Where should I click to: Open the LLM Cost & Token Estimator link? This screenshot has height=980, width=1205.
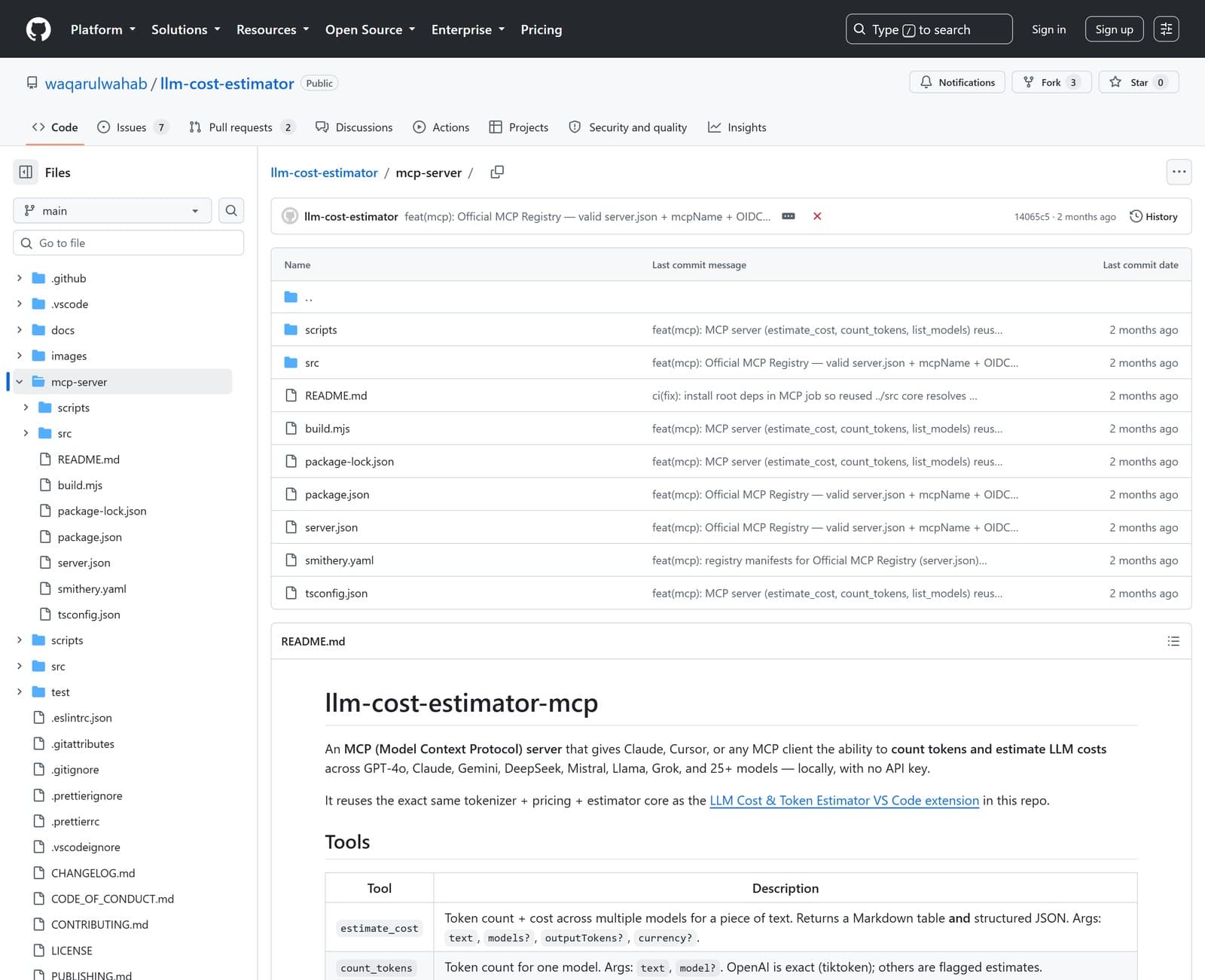coord(844,801)
